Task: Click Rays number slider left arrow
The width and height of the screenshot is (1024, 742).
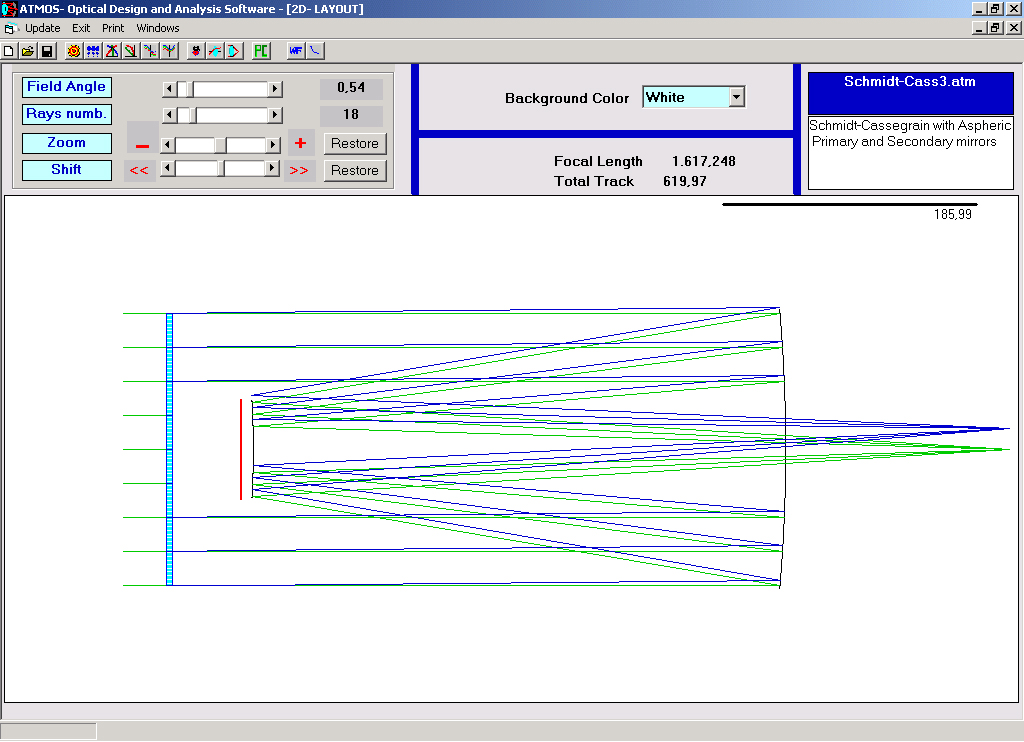Action: point(169,115)
